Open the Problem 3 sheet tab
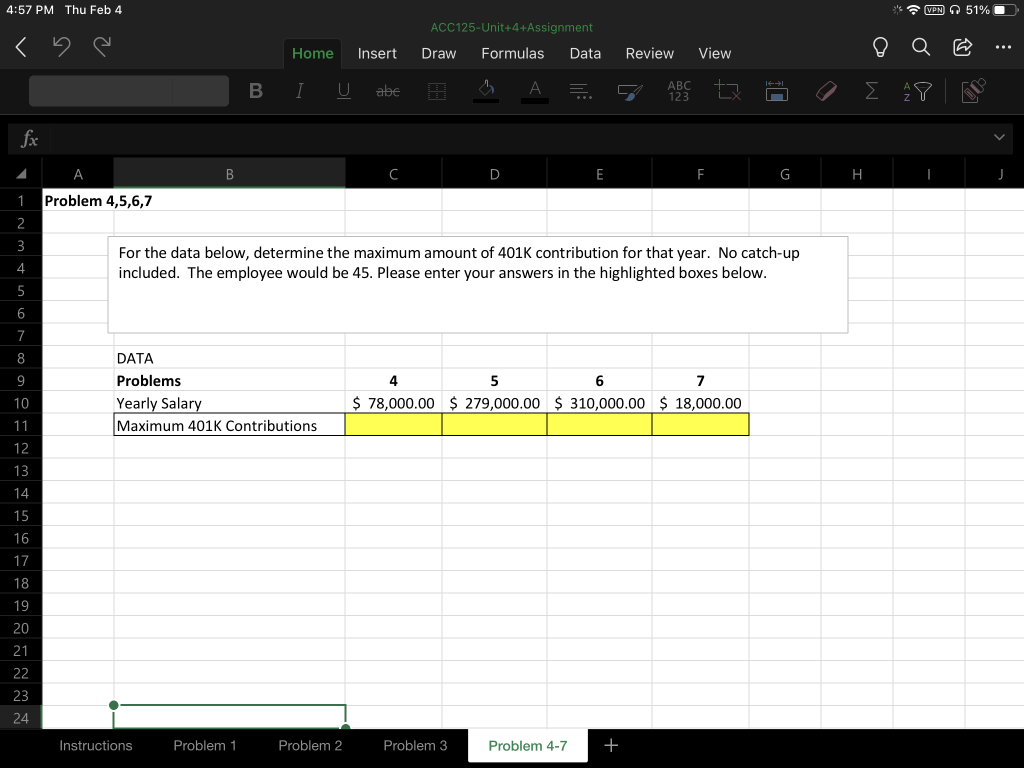This screenshot has width=1024, height=768. point(415,746)
